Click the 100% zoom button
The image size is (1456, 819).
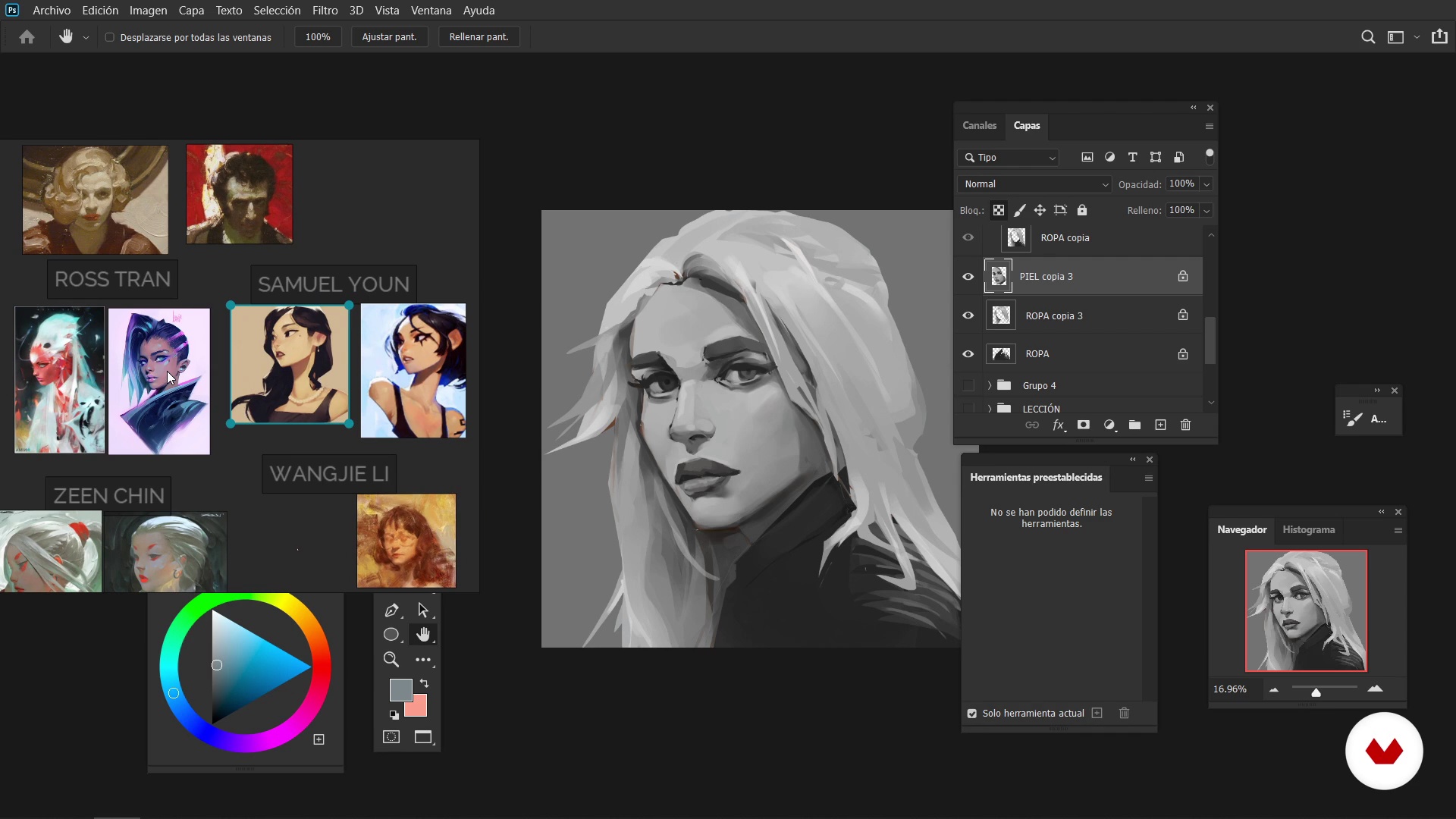coord(318,37)
